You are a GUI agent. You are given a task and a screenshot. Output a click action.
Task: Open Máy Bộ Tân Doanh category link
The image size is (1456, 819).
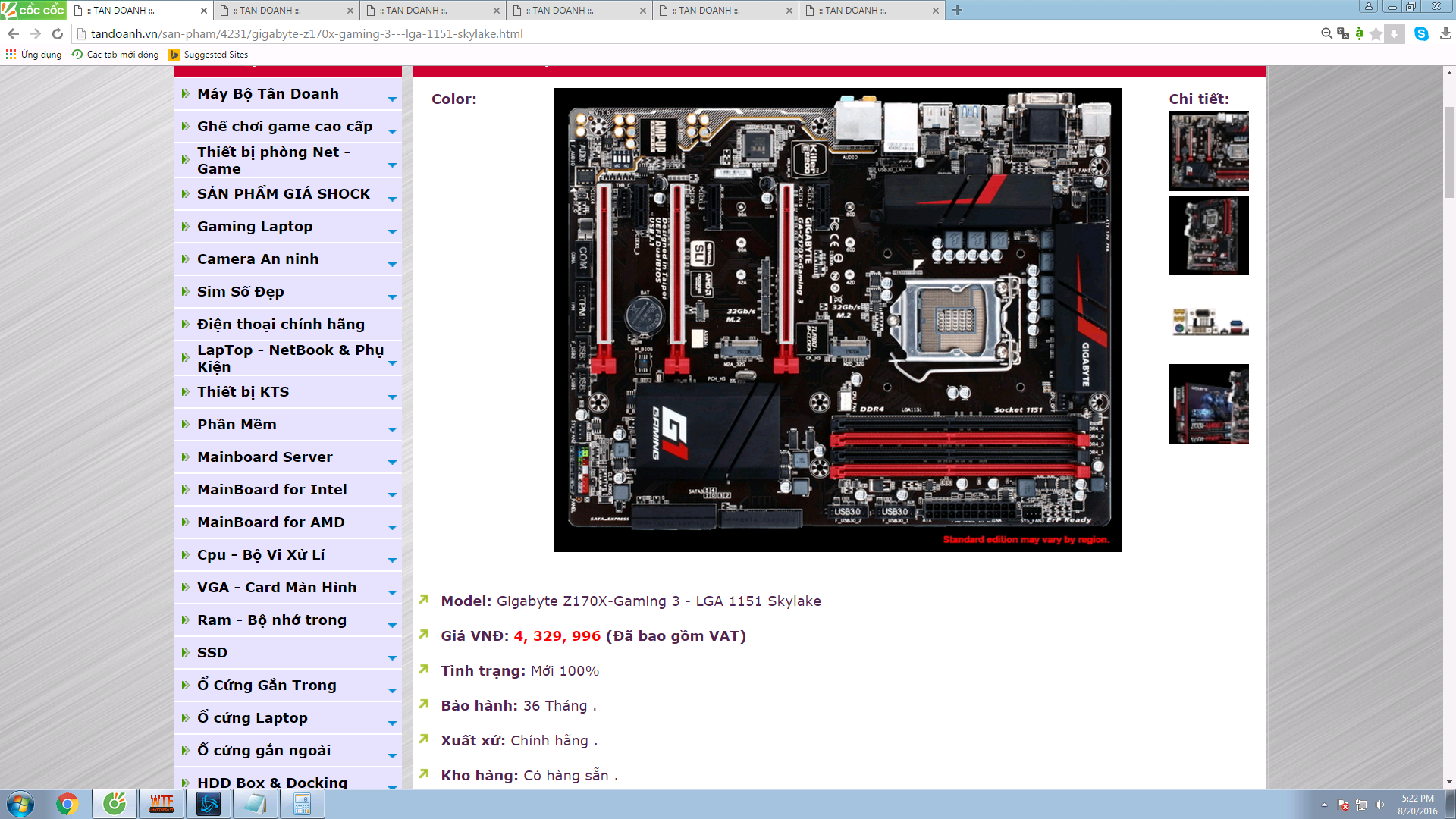pyautogui.click(x=268, y=94)
